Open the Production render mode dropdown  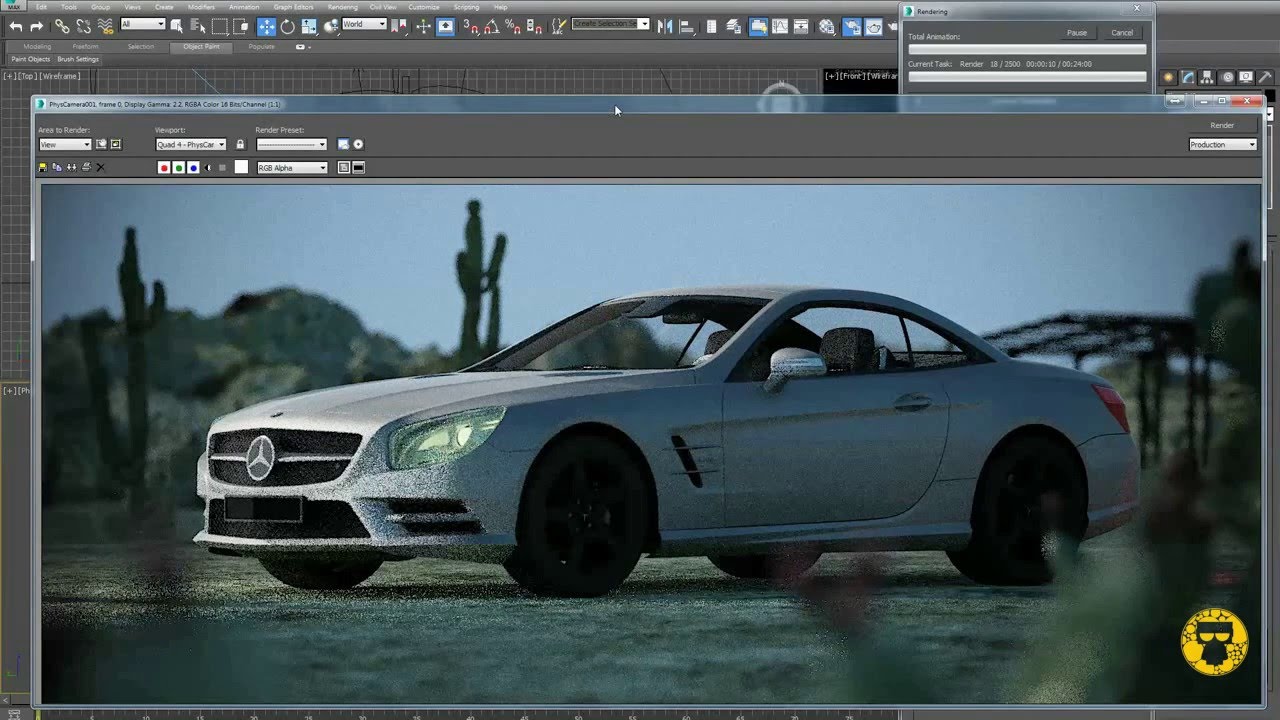point(1223,145)
